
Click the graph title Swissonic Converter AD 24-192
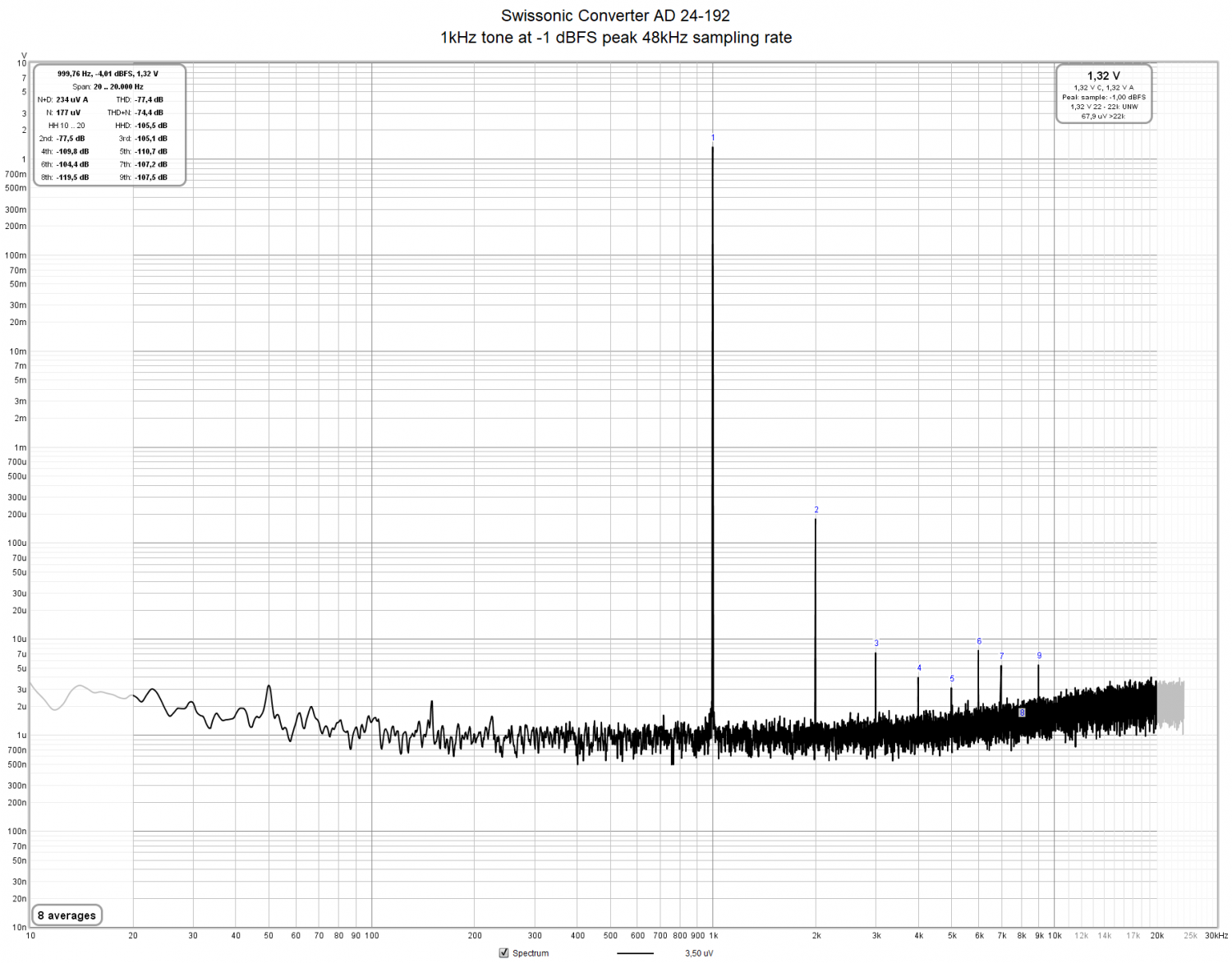615,16
